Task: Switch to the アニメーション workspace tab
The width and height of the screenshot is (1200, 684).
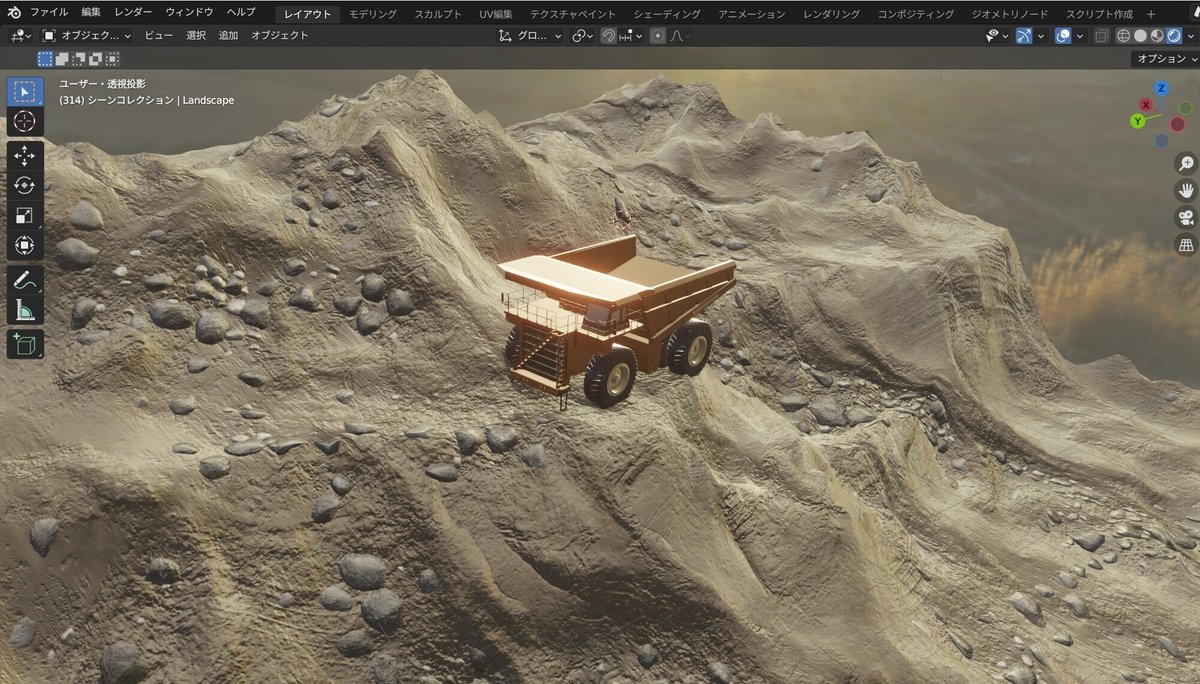Action: [752, 14]
